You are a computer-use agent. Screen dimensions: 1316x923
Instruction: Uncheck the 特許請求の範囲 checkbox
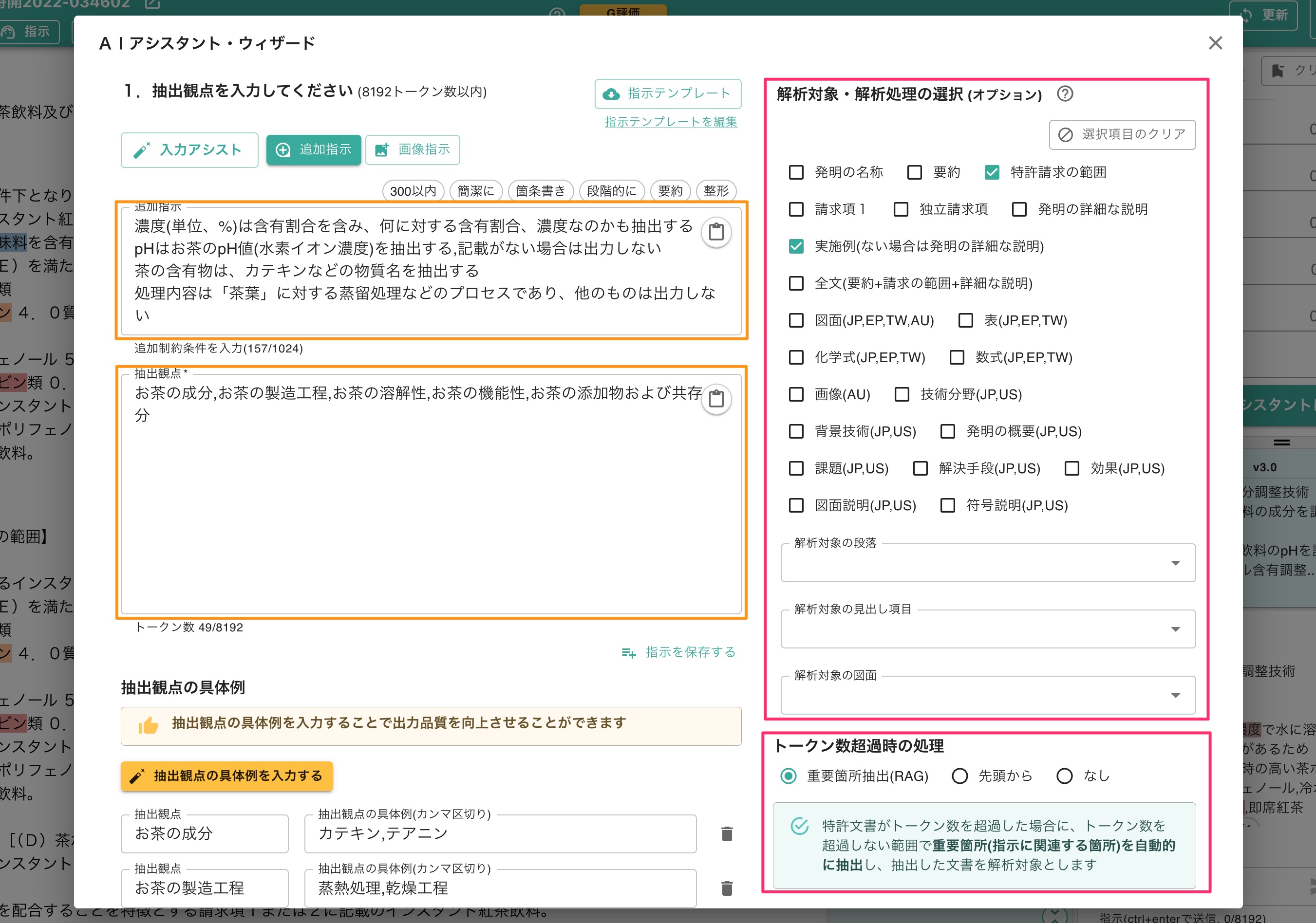tap(992, 172)
